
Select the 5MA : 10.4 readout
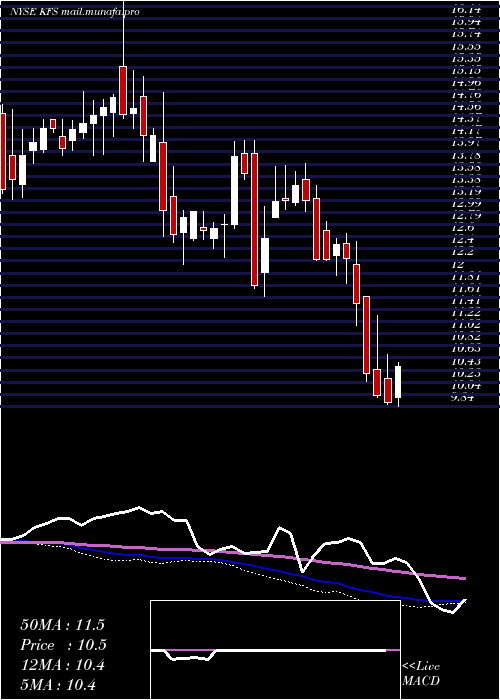click(x=58, y=685)
